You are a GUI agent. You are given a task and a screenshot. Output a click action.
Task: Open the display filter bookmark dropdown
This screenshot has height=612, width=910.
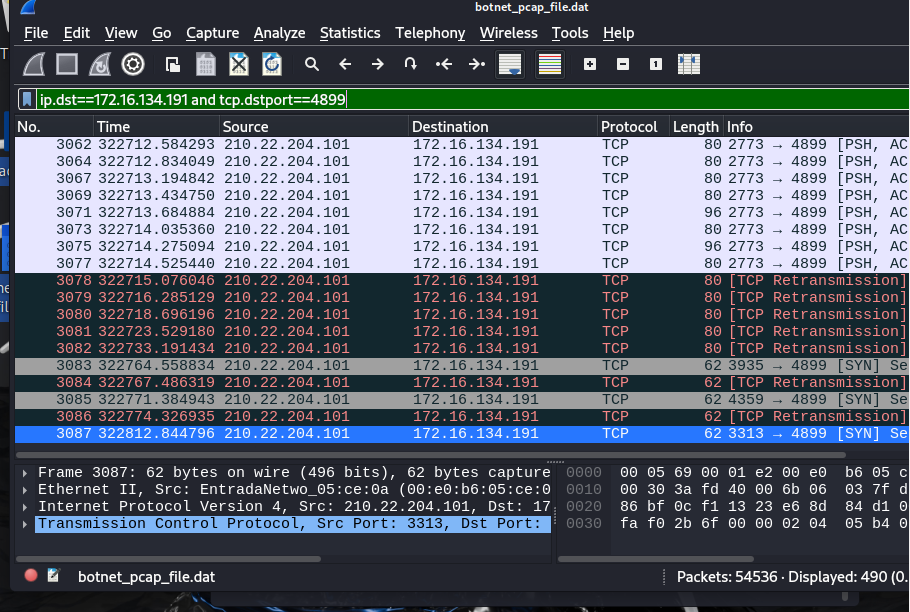click(27, 99)
